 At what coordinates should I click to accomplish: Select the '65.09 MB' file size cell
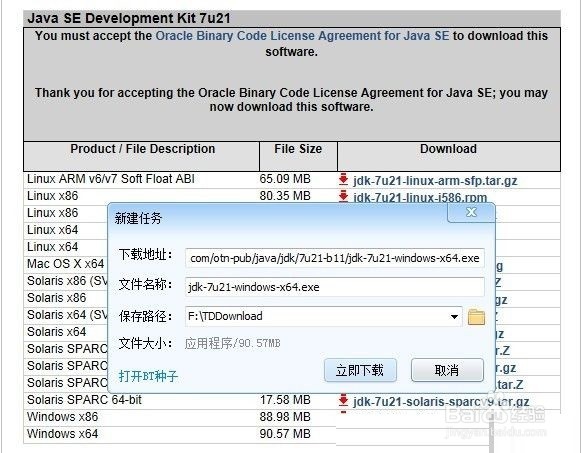click(x=285, y=179)
